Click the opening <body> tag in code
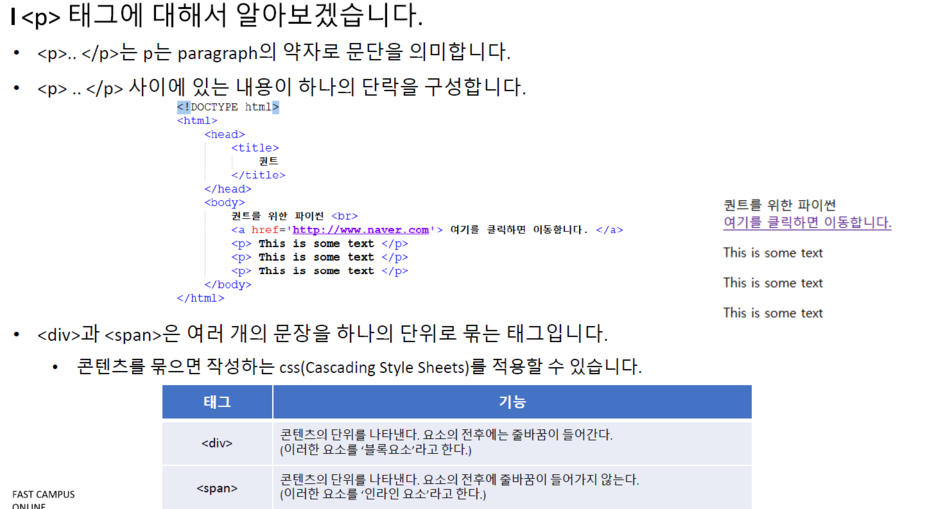936x509 pixels. coord(224,202)
